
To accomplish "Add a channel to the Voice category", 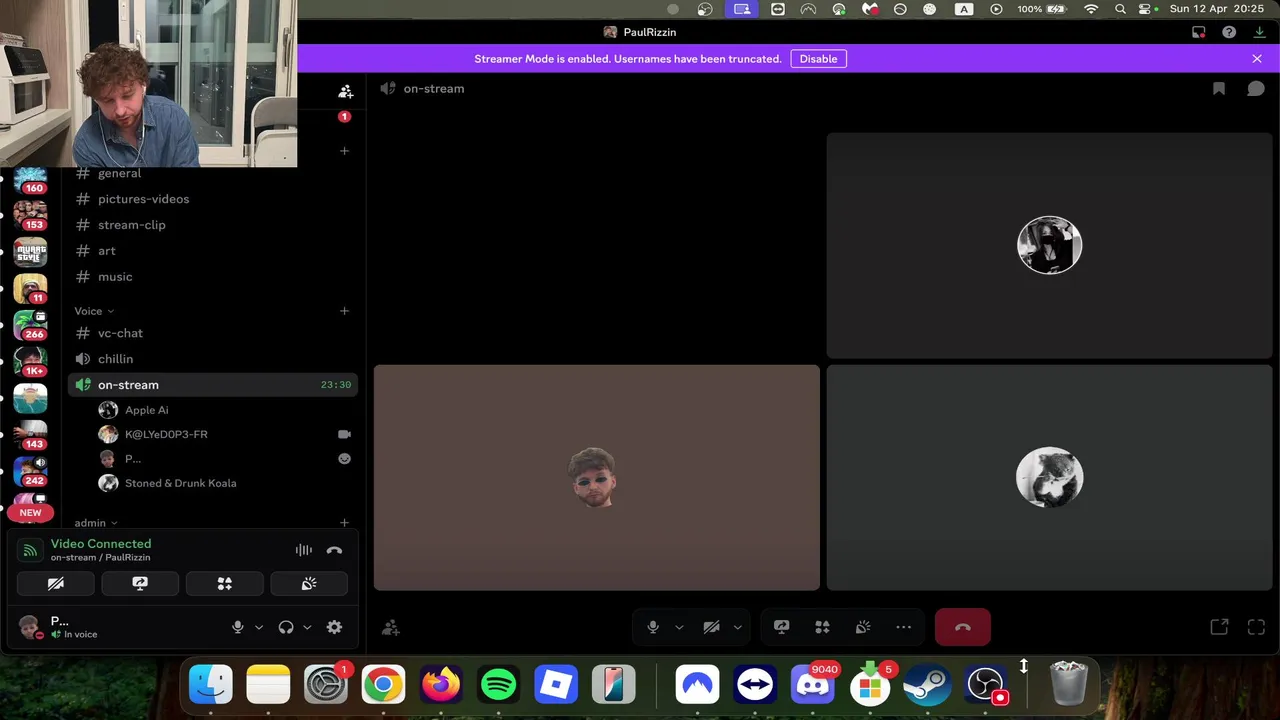I will [344, 311].
